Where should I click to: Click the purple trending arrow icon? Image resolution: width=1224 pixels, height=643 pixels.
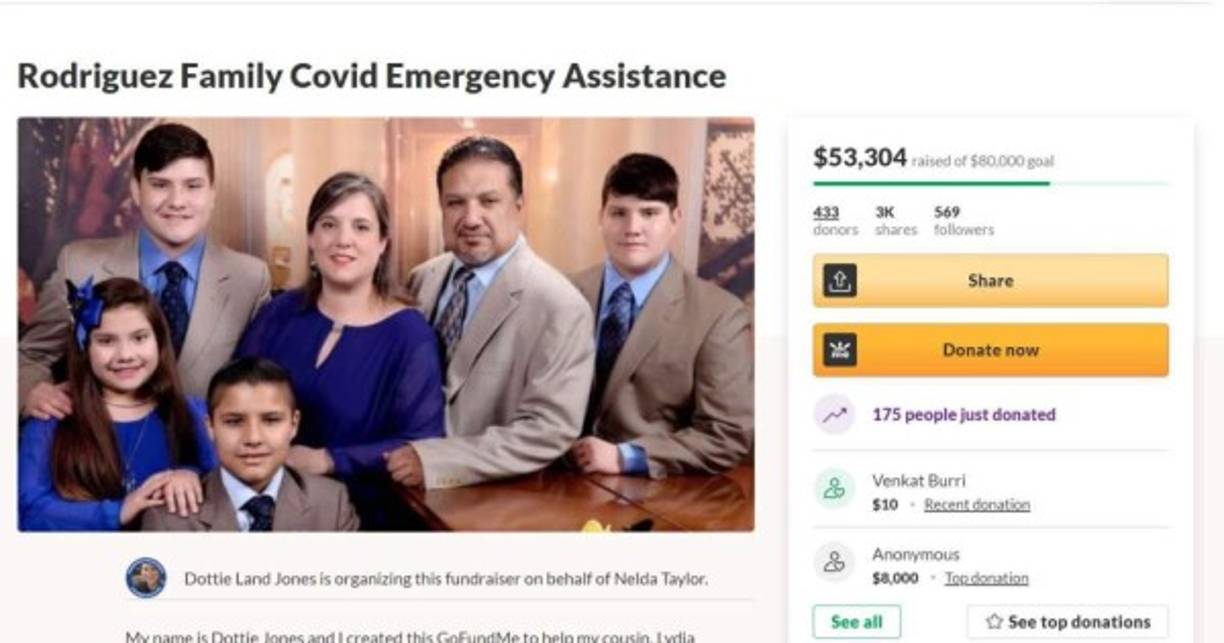pos(834,415)
